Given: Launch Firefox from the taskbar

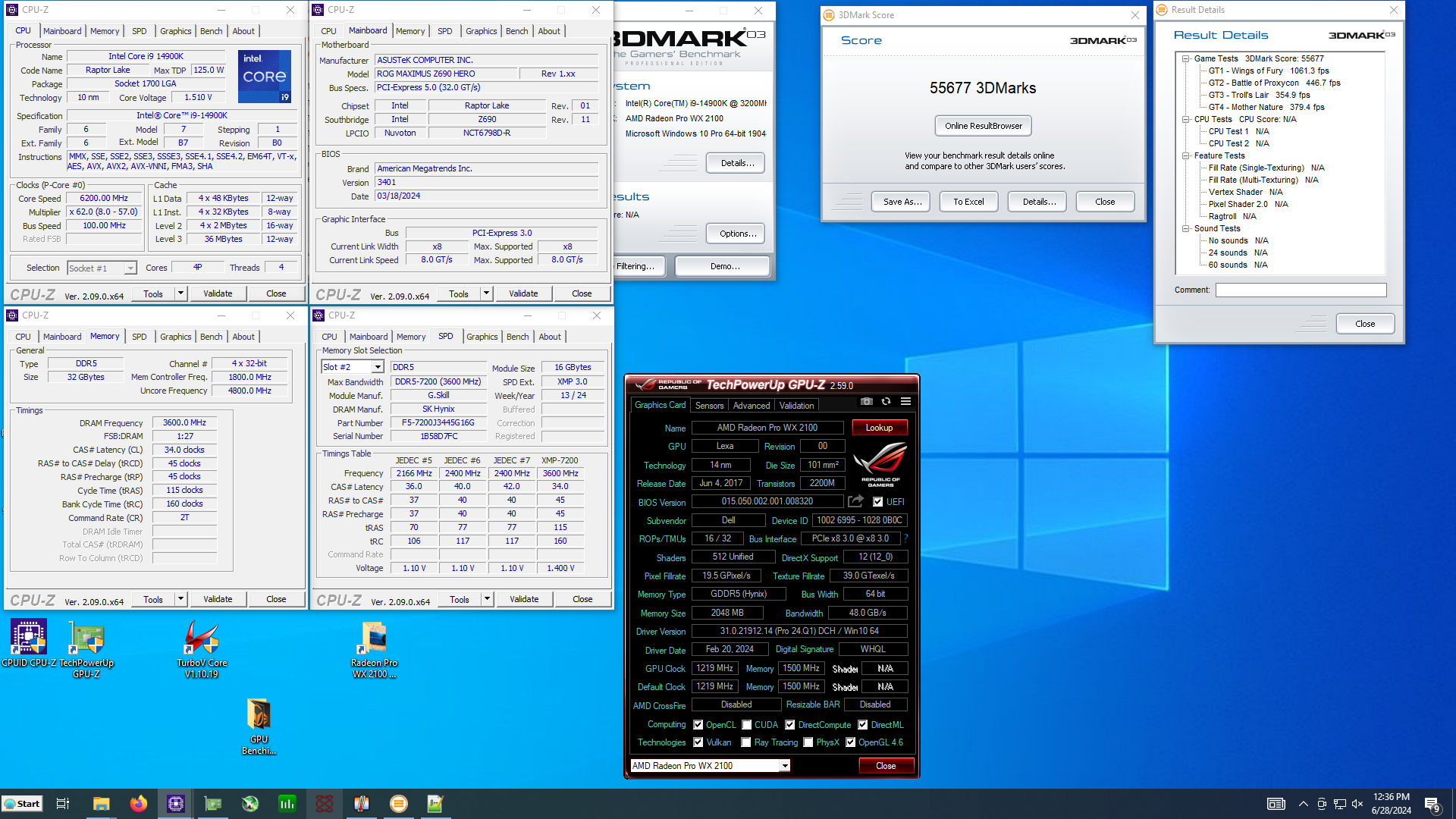Looking at the screenshot, I should click(138, 804).
